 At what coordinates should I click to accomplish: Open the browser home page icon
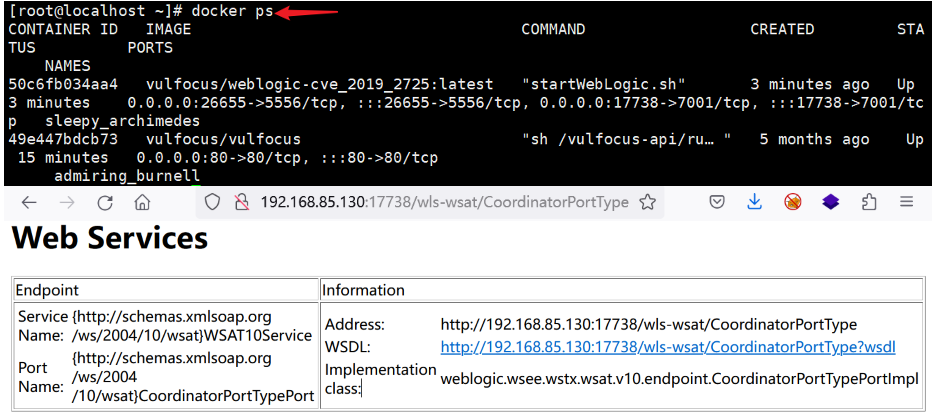point(141,203)
